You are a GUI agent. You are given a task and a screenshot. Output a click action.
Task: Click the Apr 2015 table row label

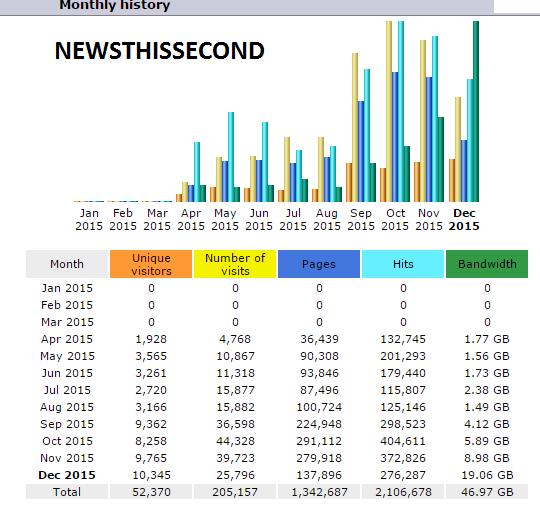coord(67,339)
